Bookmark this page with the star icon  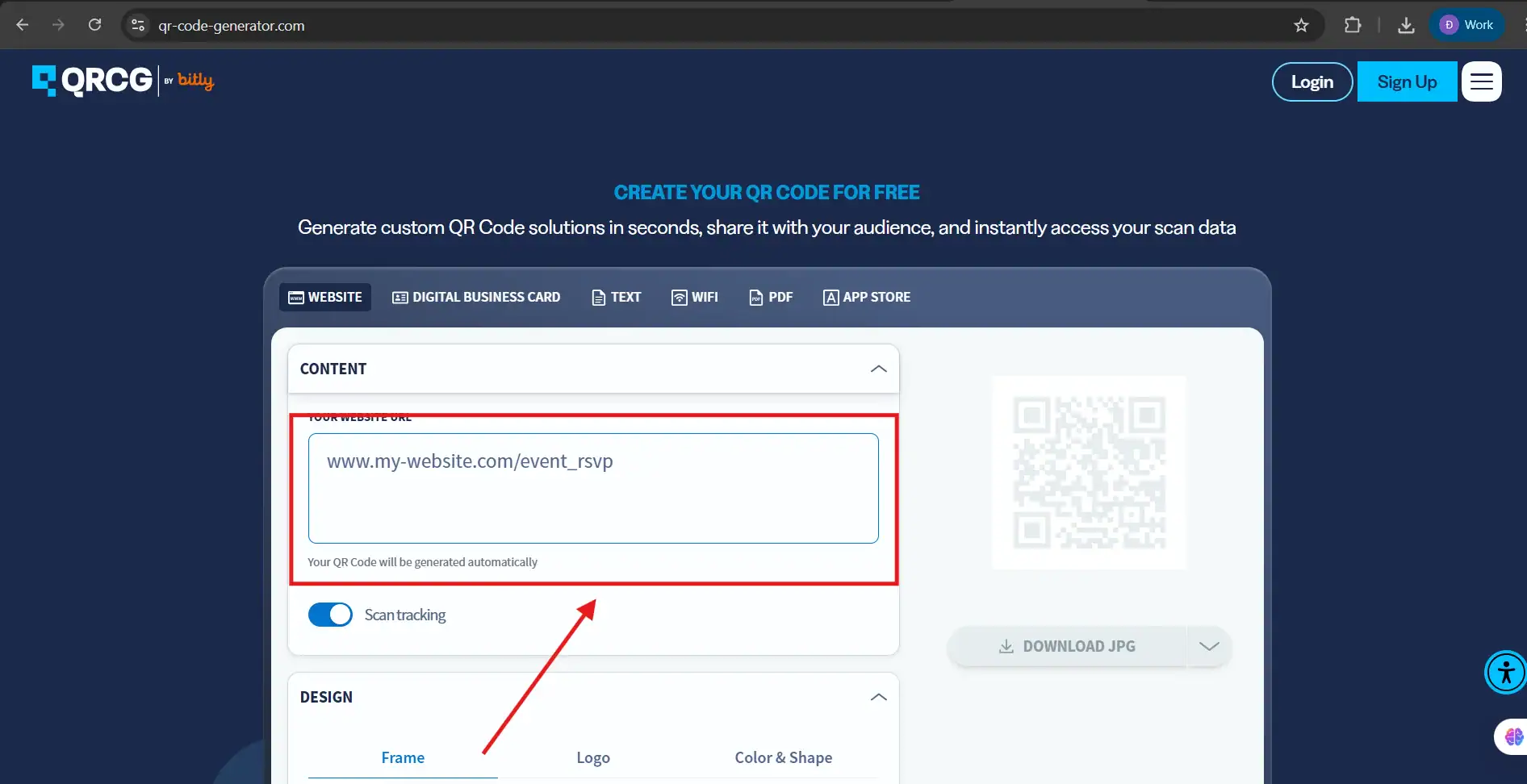(x=1301, y=25)
